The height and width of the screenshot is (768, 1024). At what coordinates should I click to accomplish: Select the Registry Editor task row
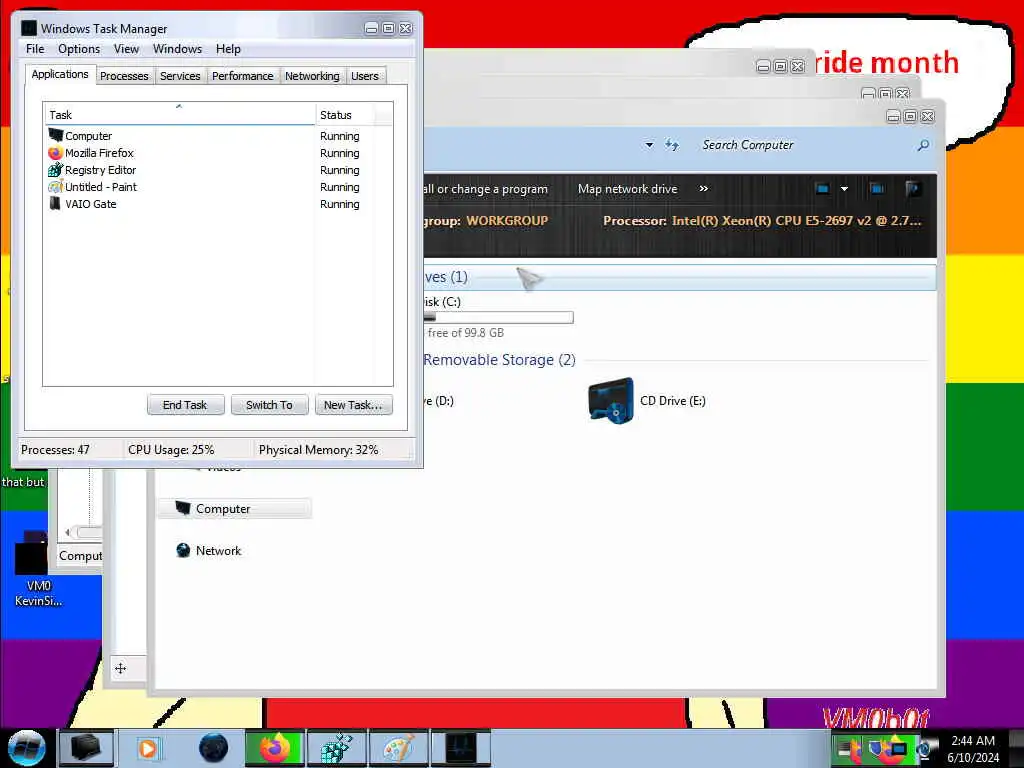(x=217, y=170)
